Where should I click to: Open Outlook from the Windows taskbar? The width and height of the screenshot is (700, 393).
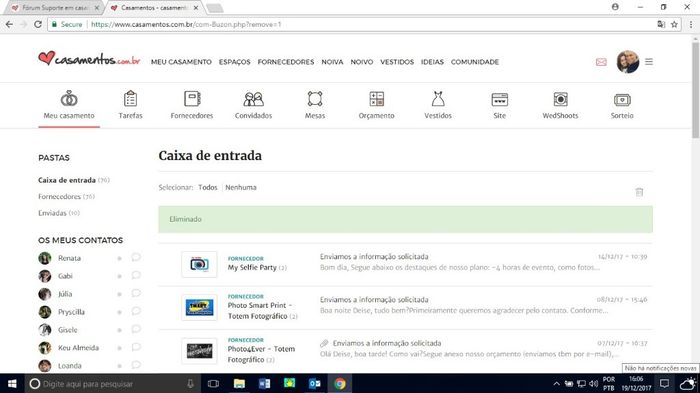315,384
